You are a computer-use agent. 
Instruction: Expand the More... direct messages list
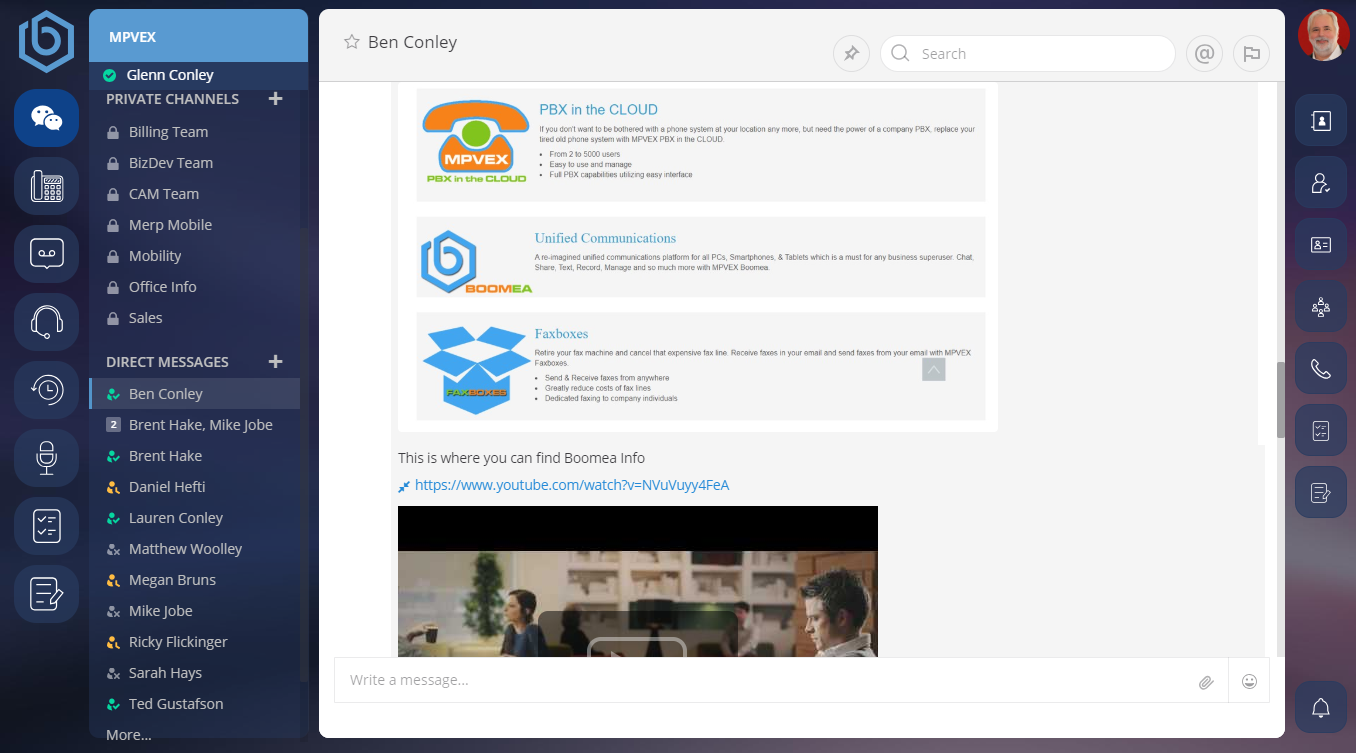[x=129, y=735]
